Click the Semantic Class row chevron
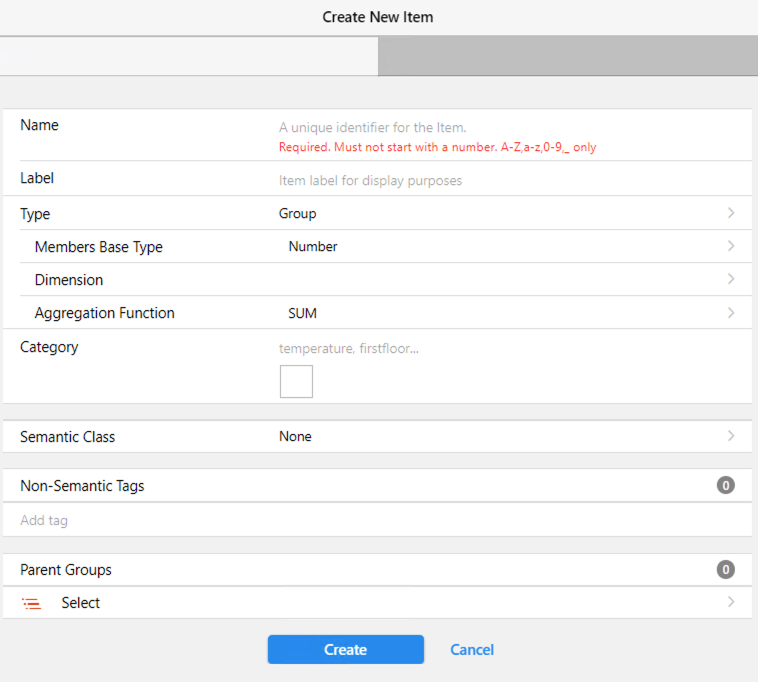758x682 pixels. click(x=731, y=436)
